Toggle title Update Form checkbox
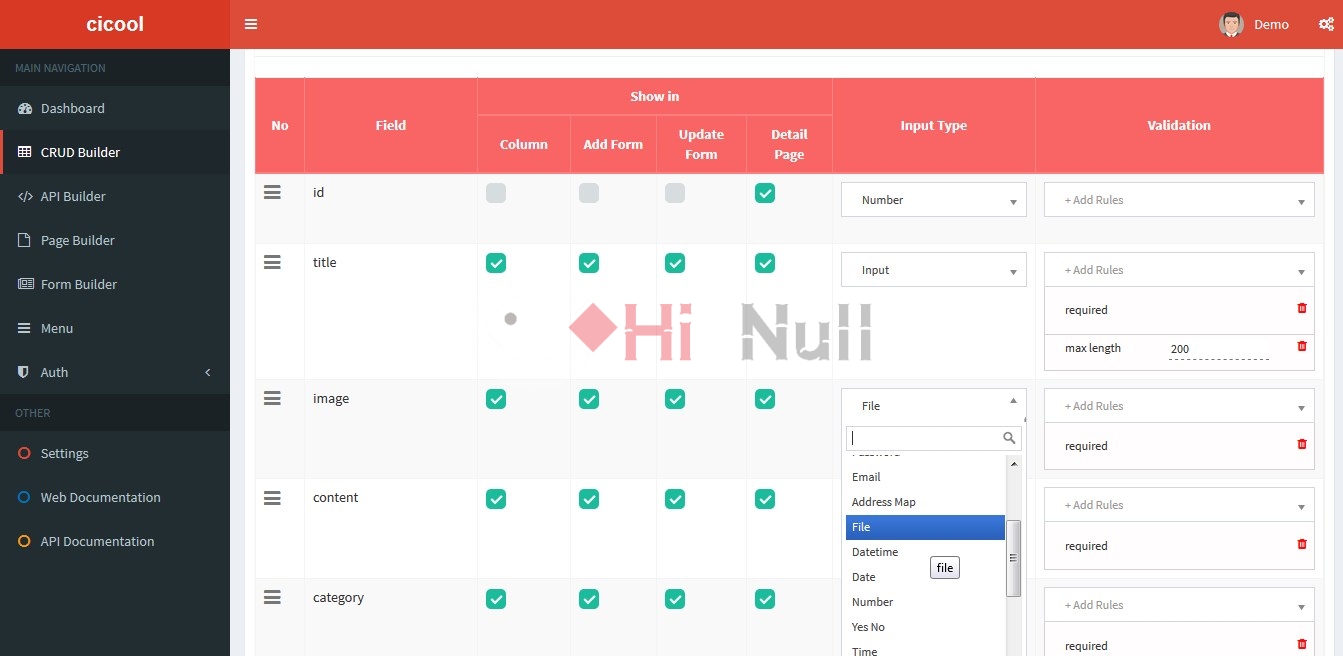The height and width of the screenshot is (656, 1343). 675,263
